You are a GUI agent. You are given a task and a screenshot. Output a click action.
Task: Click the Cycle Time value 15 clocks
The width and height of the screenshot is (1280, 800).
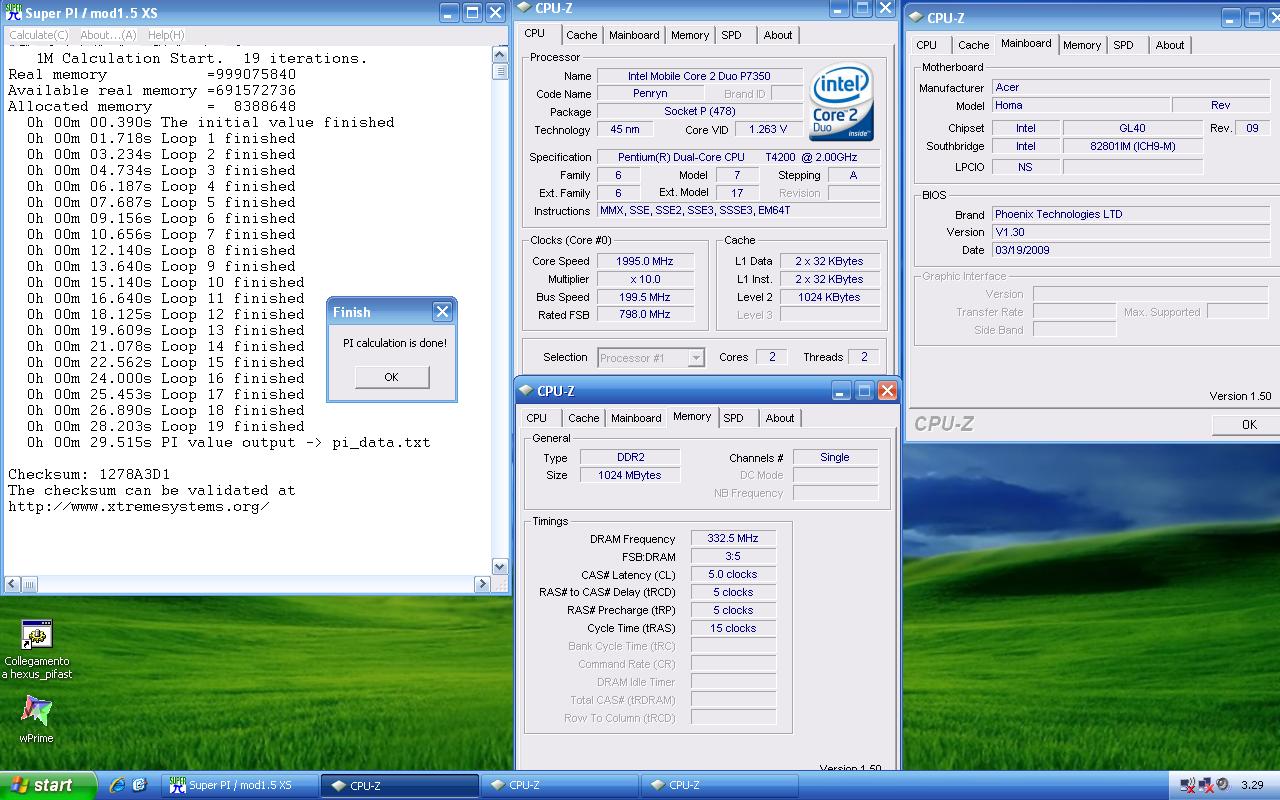(733, 628)
